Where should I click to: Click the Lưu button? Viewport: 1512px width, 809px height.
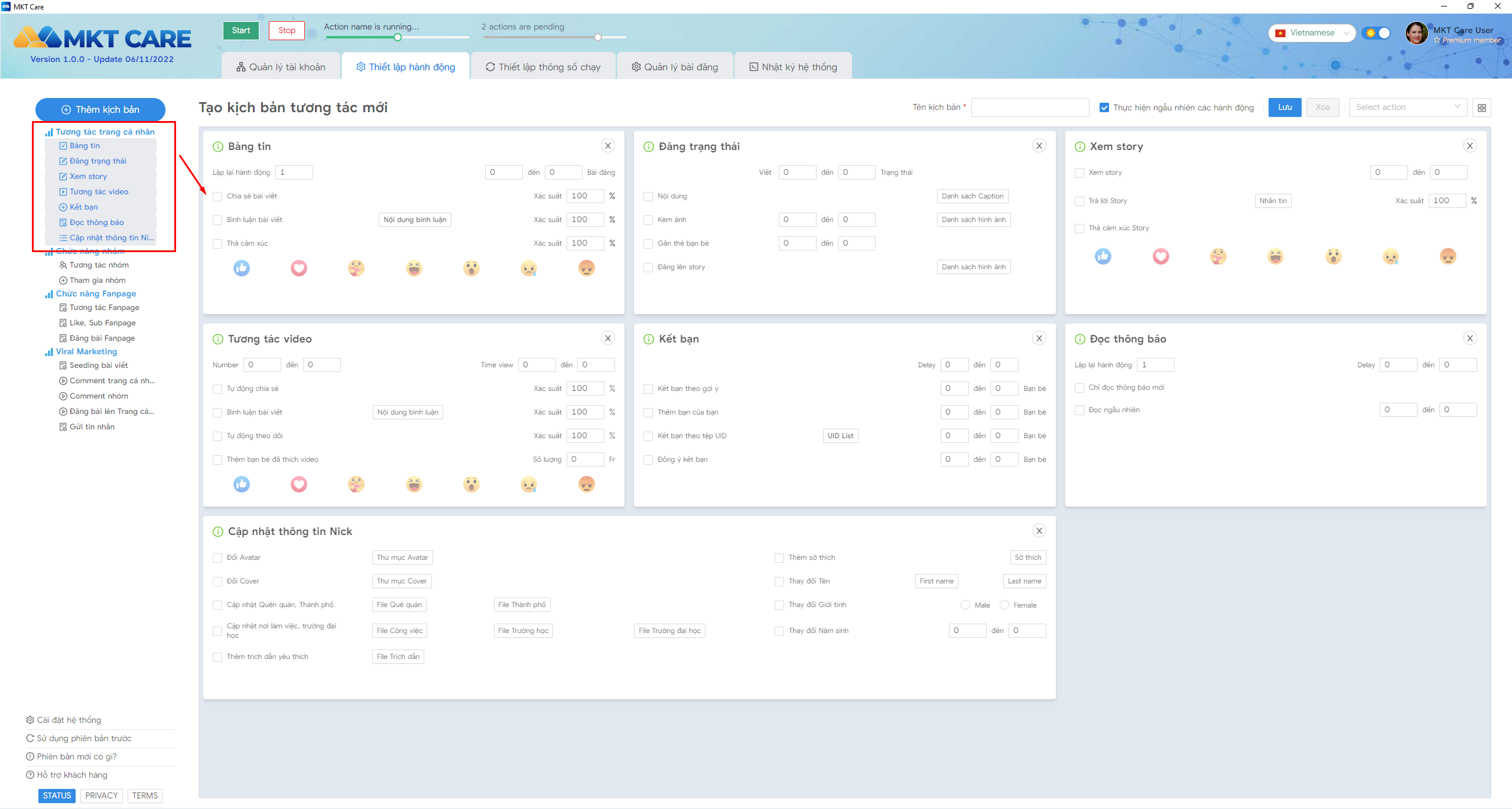click(x=1285, y=107)
